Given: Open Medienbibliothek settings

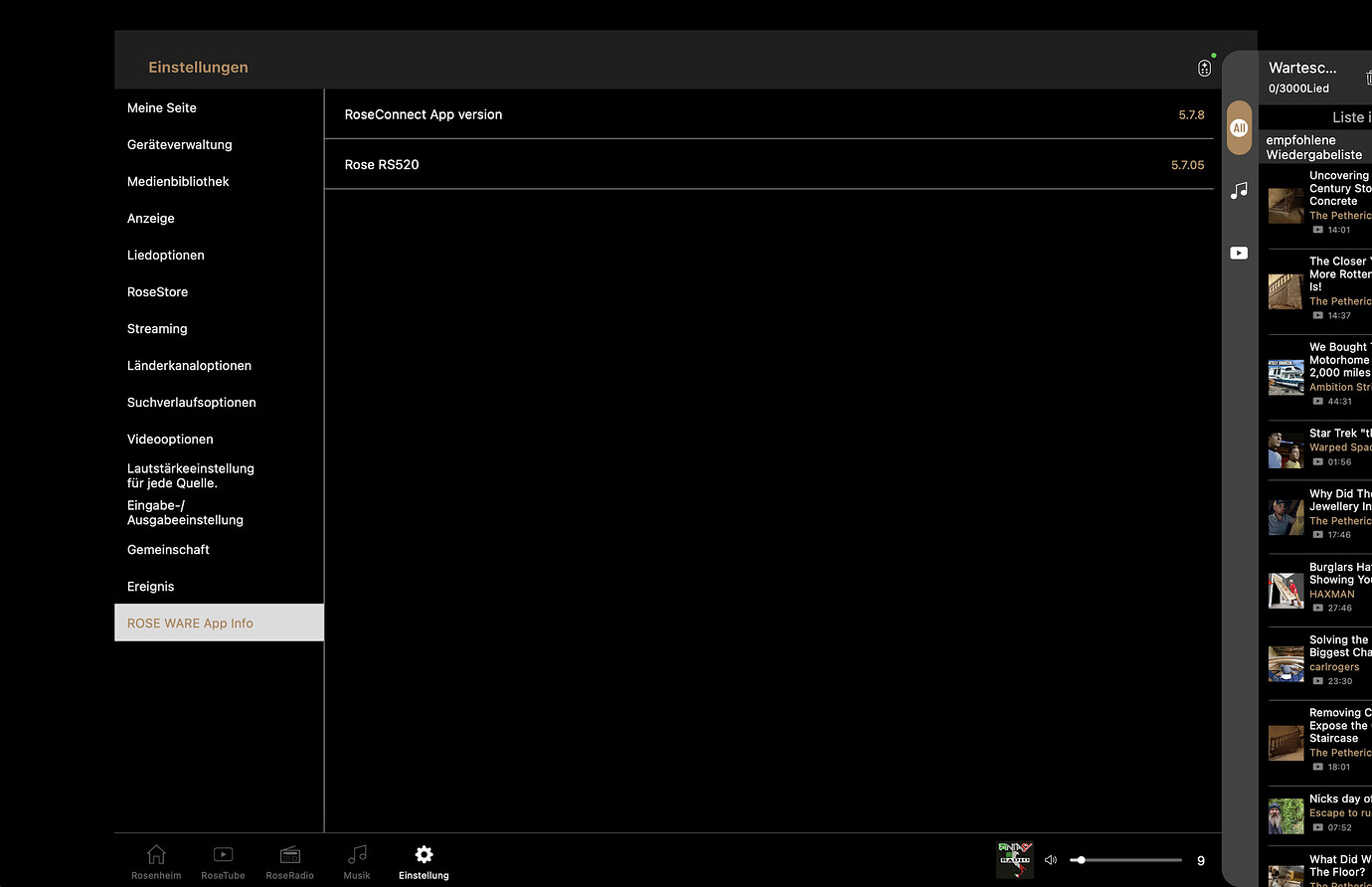Looking at the screenshot, I should click(219, 181).
